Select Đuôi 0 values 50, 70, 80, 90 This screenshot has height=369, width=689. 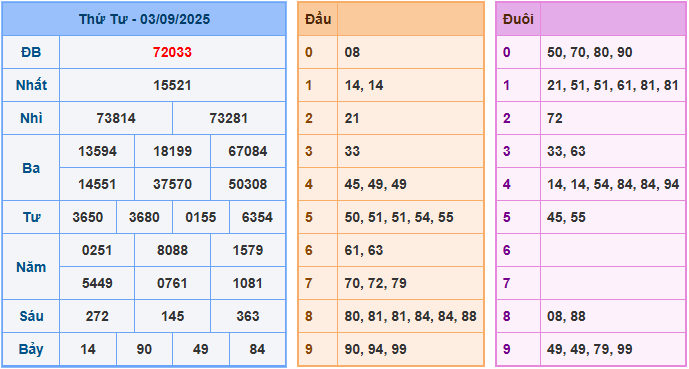pos(590,52)
